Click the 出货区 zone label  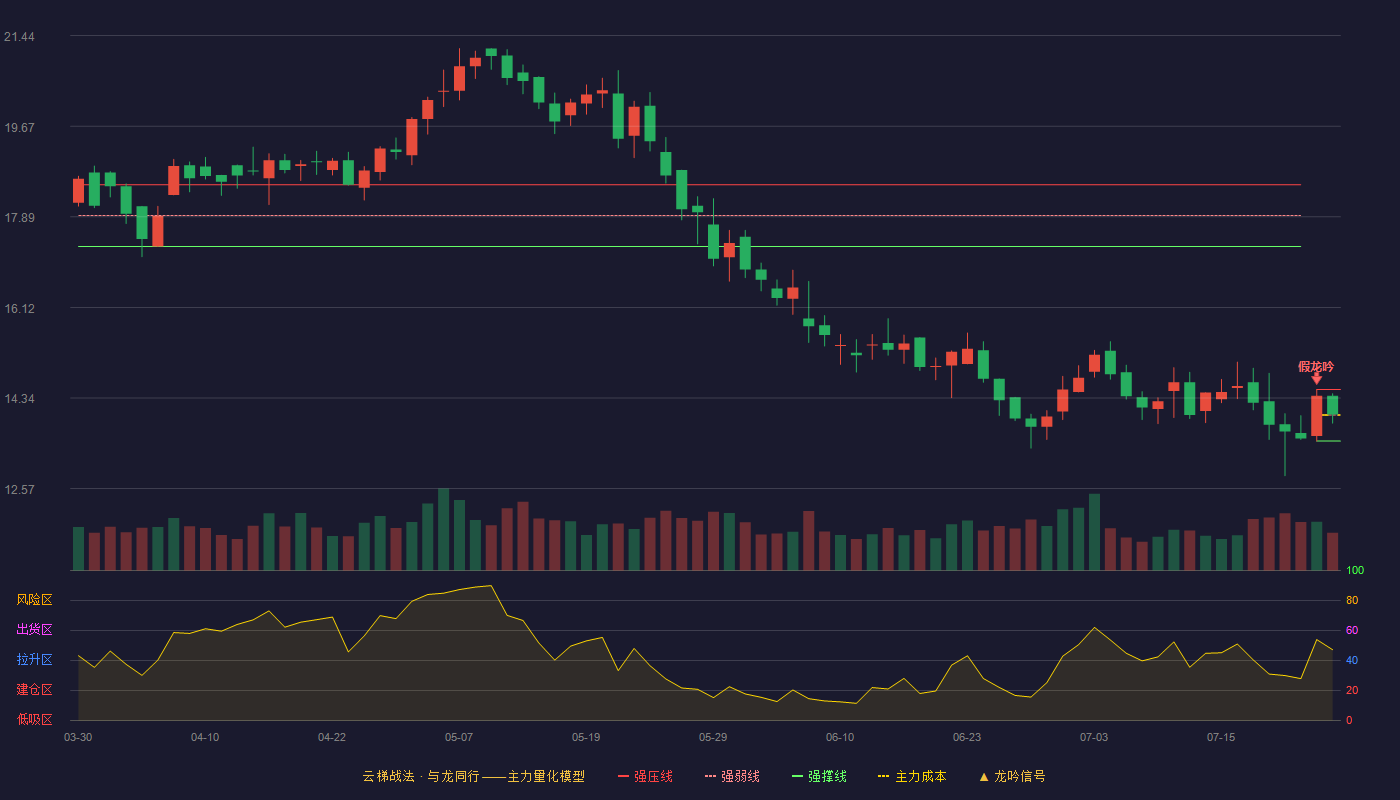pos(34,630)
